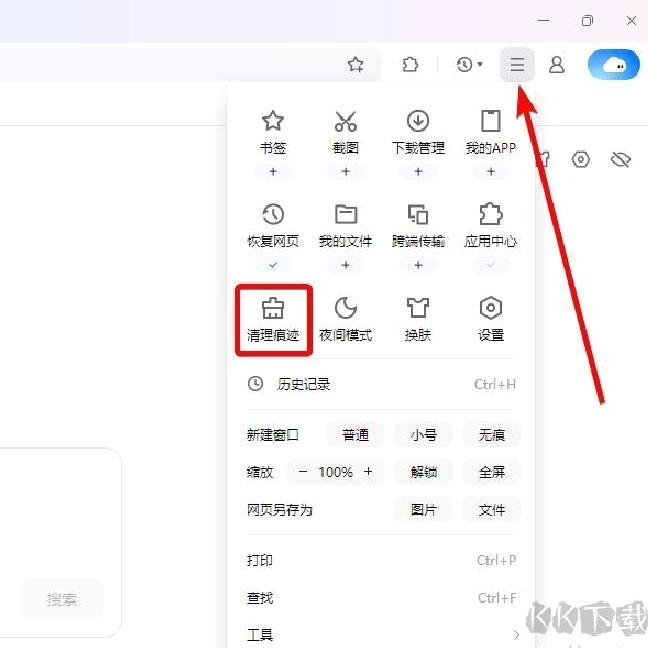Select 查找 find menu item
This screenshot has width=648, height=648.
coord(379,598)
